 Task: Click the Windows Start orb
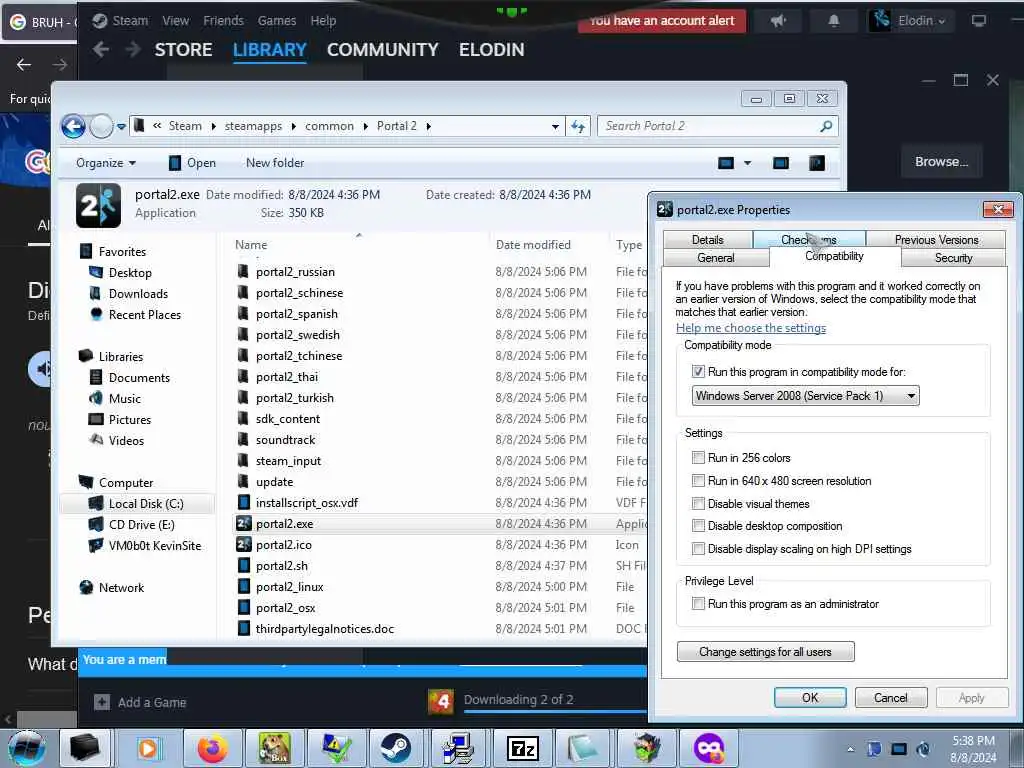click(x=27, y=748)
